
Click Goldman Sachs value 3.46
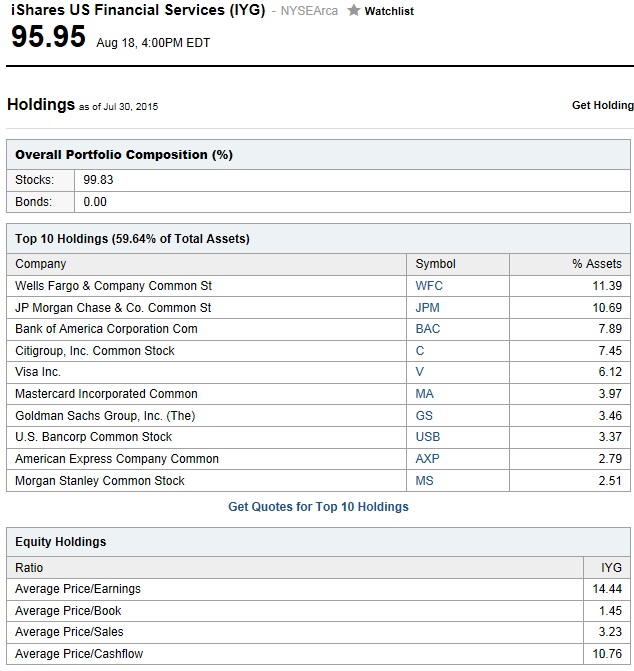pos(610,416)
